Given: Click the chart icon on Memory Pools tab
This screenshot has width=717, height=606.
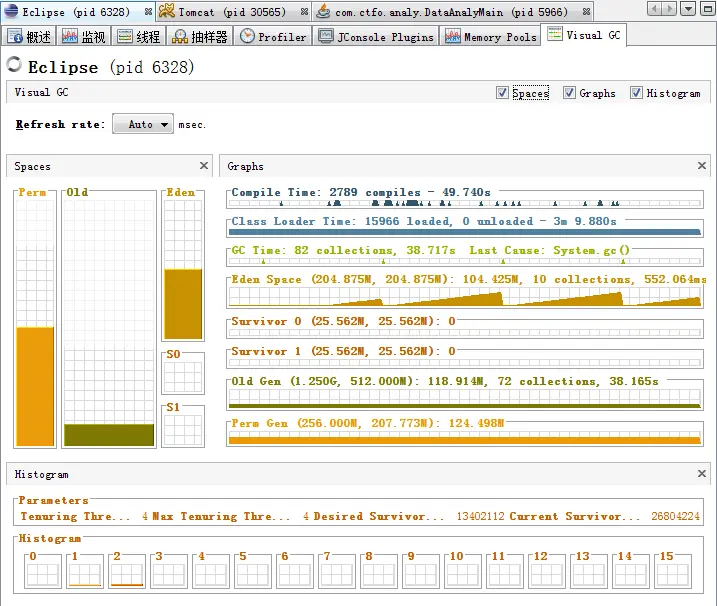Looking at the screenshot, I should pyautogui.click(x=453, y=36).
